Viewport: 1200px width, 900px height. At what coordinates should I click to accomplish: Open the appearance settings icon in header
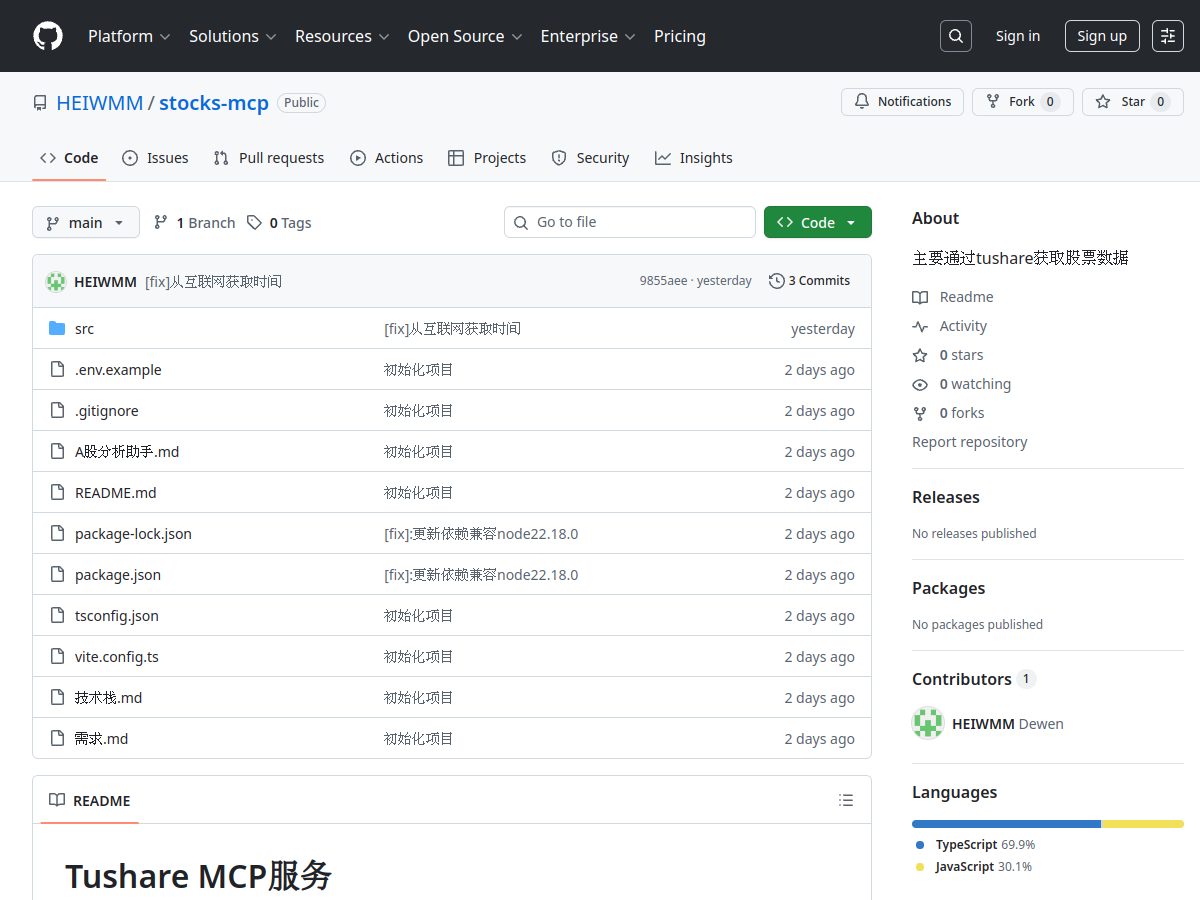[1167, 36]
